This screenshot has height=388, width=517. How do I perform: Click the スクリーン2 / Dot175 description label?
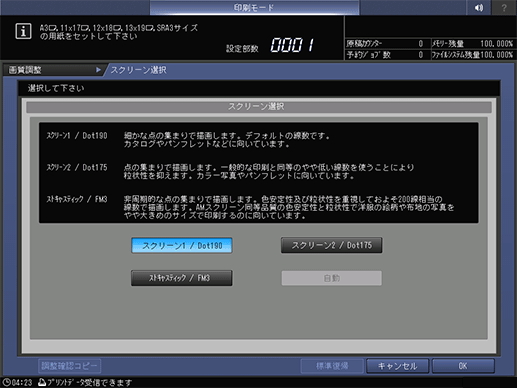pos(77,167)
